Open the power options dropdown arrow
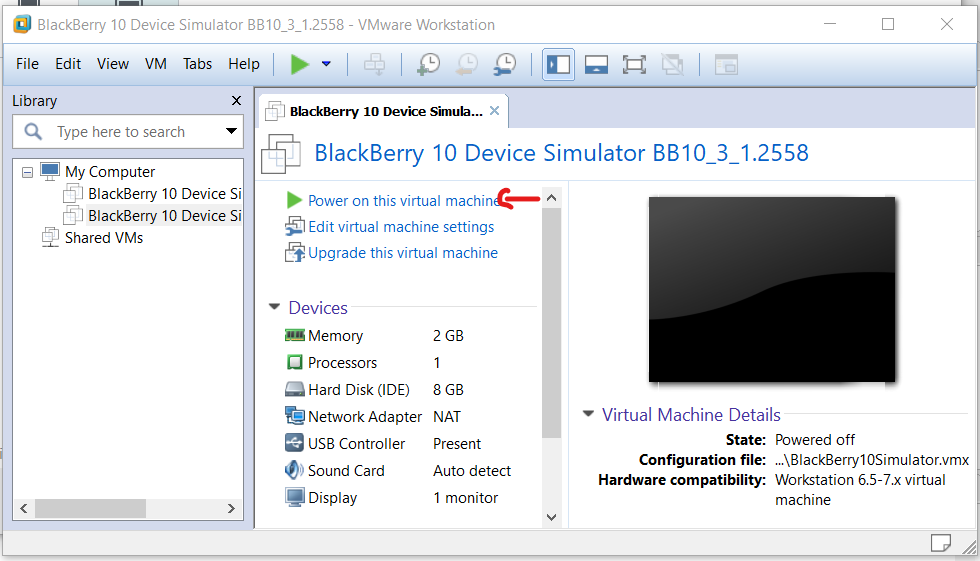Viewport: 980px width, 561px height. click(326, 64)
